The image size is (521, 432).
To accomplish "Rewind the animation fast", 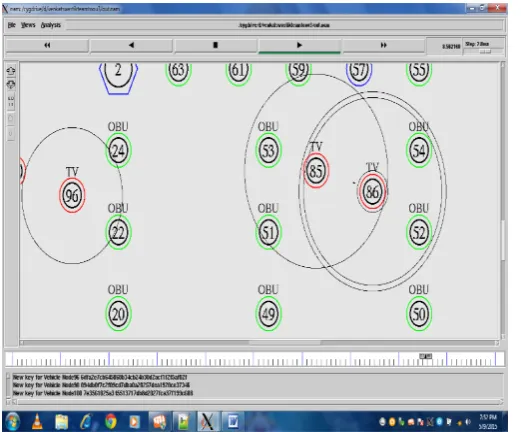I will (x=47, y=45).
